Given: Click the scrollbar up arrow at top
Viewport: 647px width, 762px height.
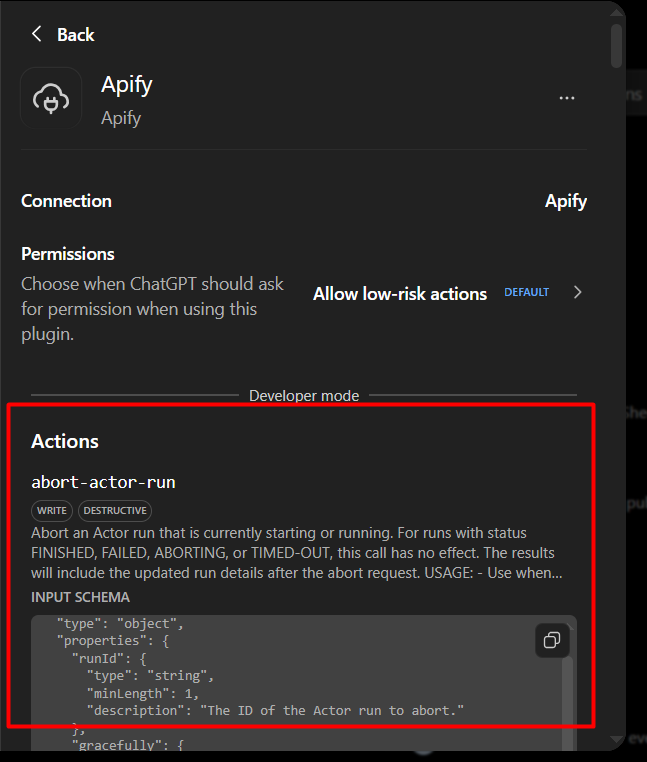Looking at the screenshot, I should coord(616,12).
